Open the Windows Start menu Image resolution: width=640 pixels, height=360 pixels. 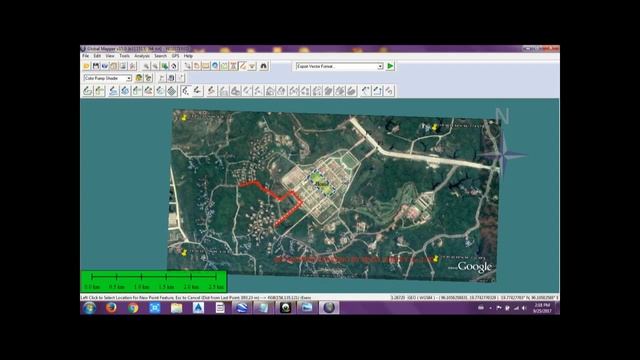pos(90,308)
